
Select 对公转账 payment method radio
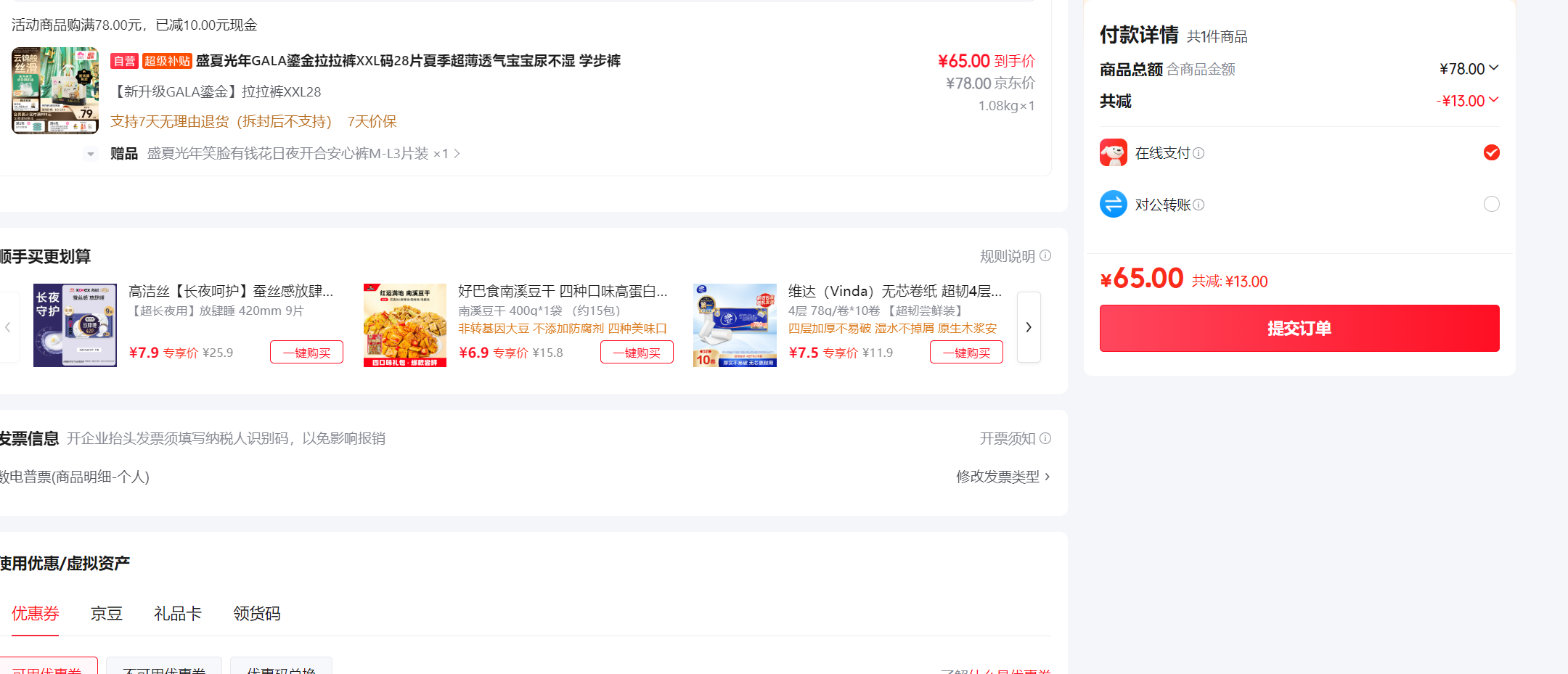(1492, 204)
